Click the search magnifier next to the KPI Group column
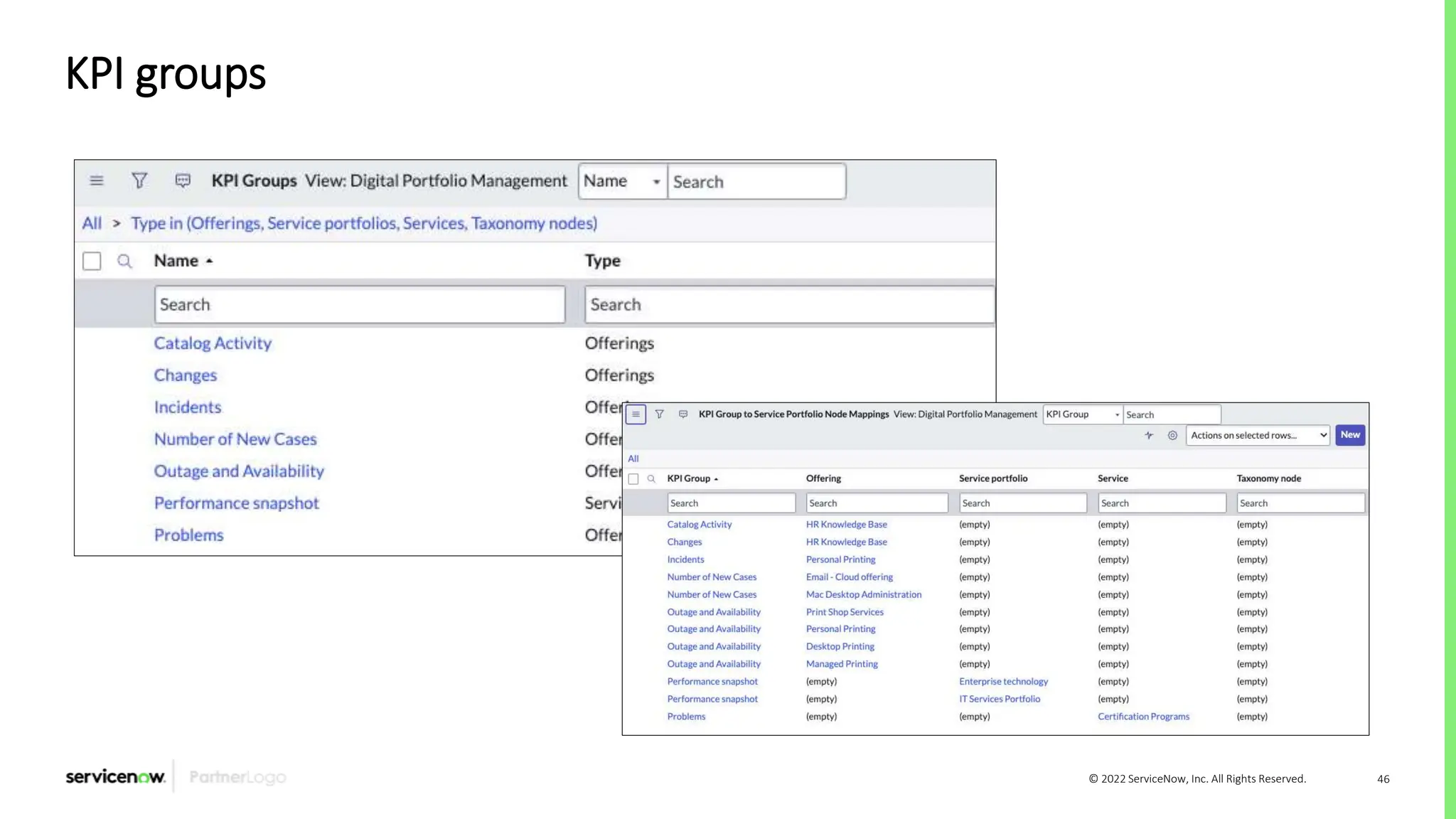 [x=651, y=479]
